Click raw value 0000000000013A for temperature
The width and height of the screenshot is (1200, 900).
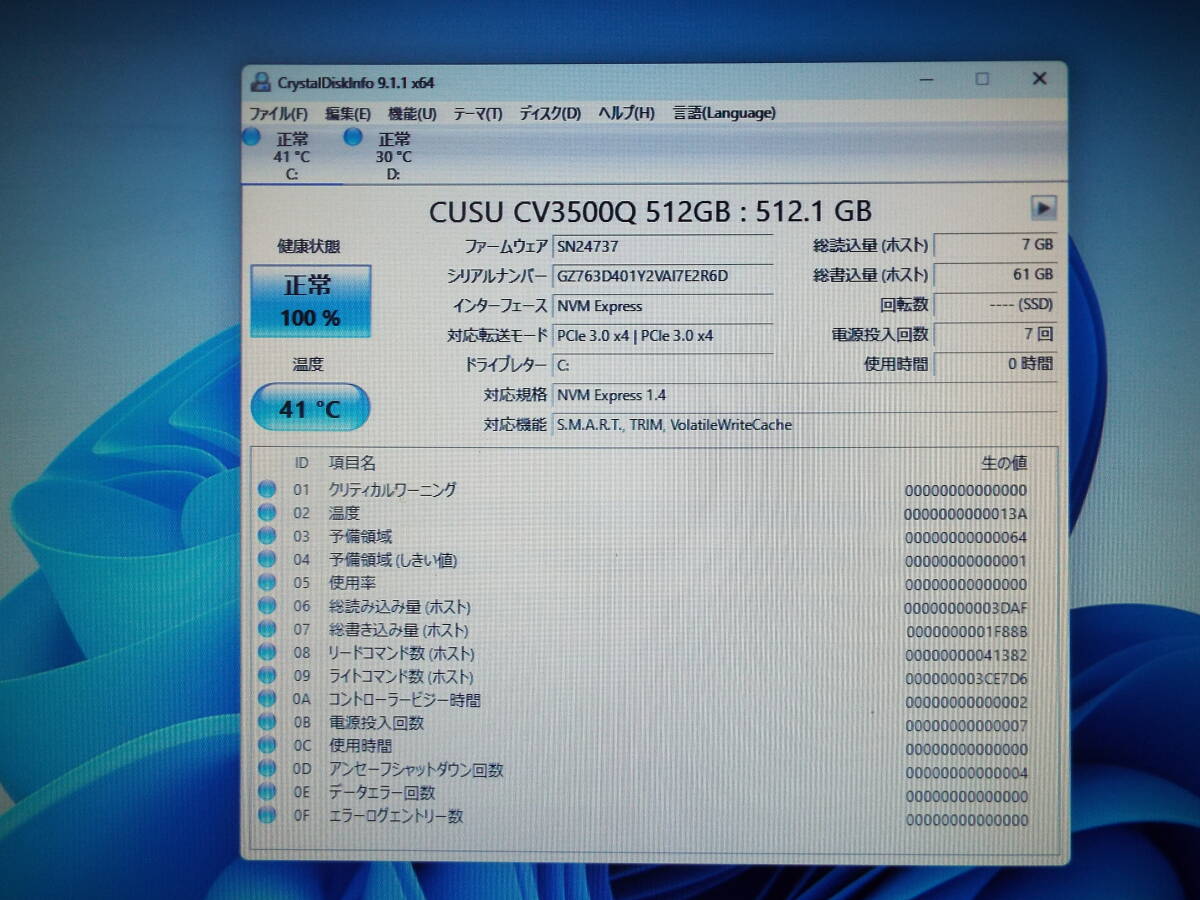(965, 514)
